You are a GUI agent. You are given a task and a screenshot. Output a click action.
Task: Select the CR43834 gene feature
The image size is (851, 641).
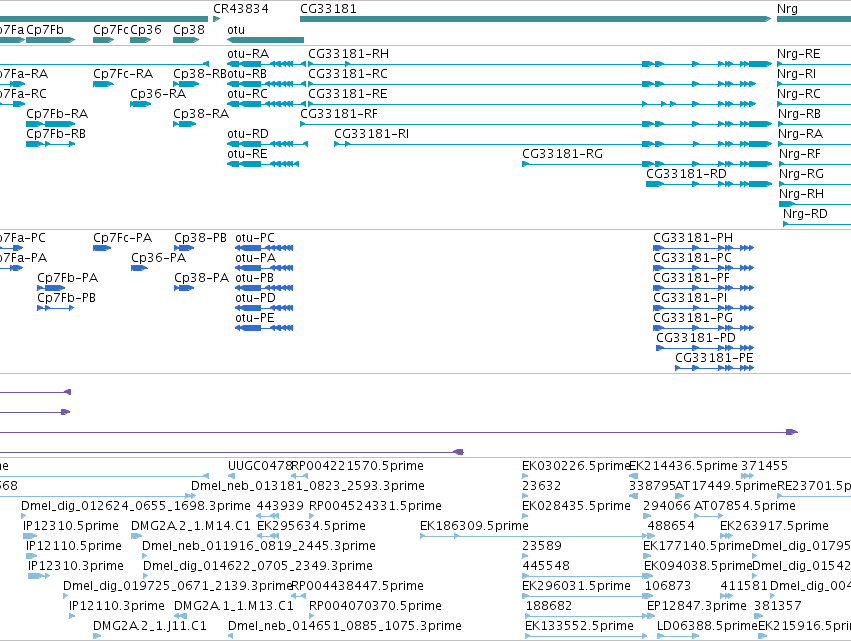point(217,19)
